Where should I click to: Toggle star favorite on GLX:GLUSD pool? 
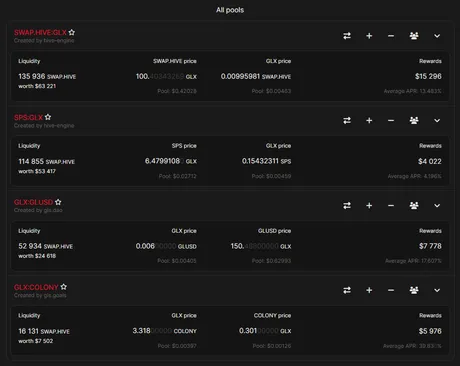pos(58,202)
